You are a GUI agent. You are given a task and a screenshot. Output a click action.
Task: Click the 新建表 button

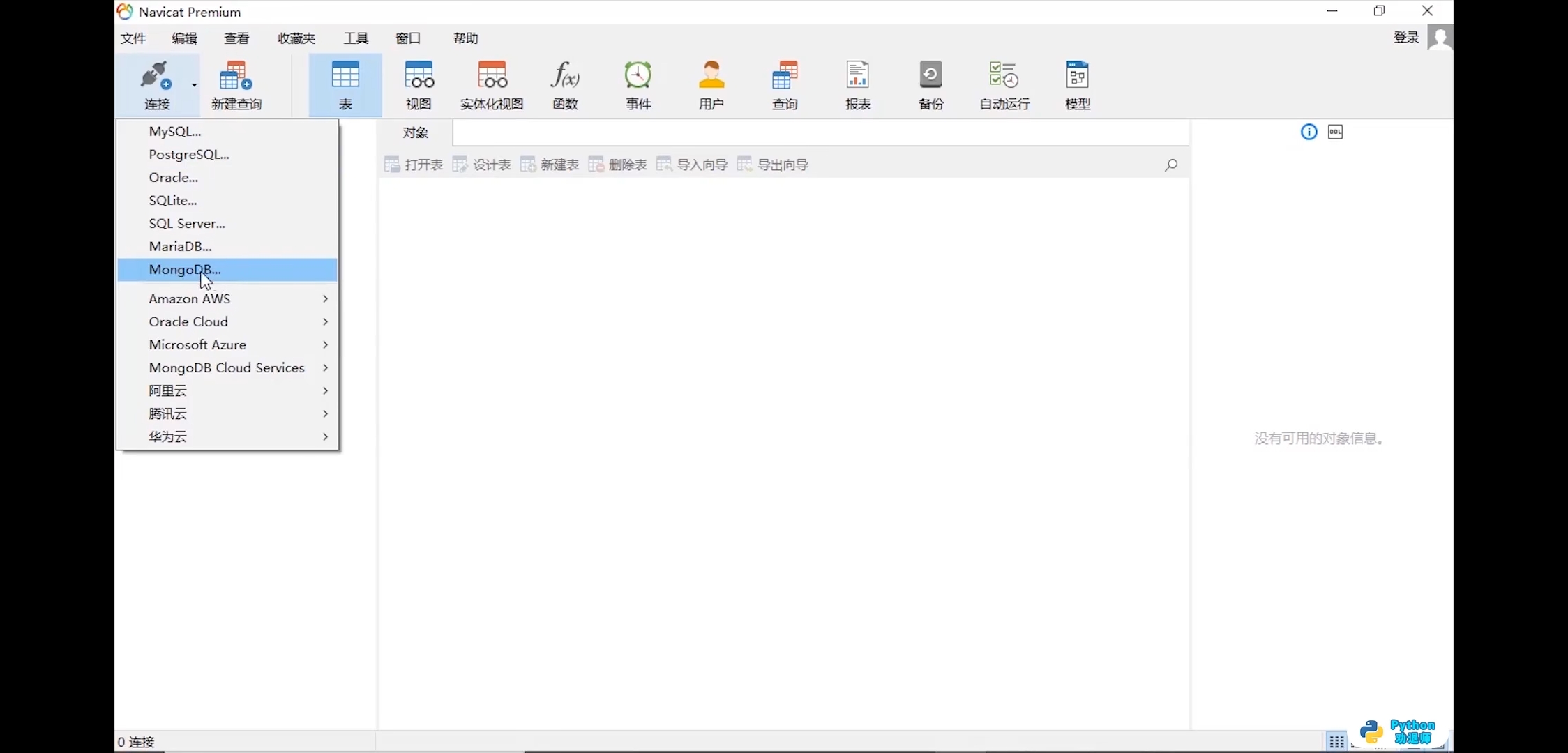coord(550,165)
